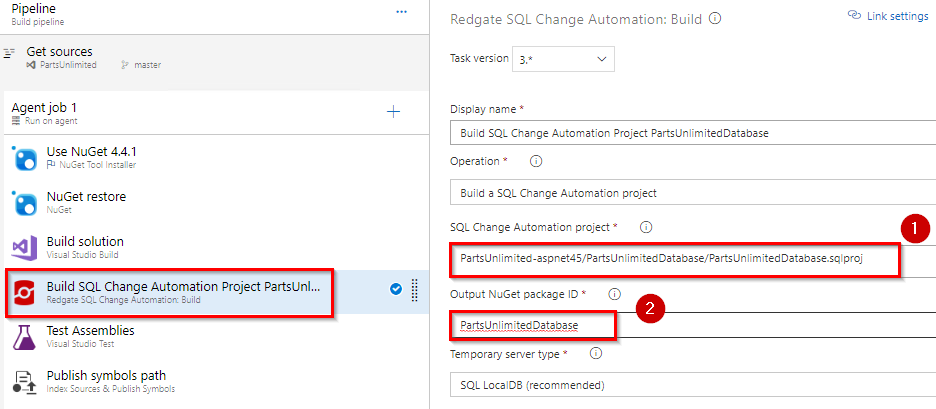Viewport: 936px width, 409px height.
Task: Open the Operation dropdown
Action: tap(692, 193)
